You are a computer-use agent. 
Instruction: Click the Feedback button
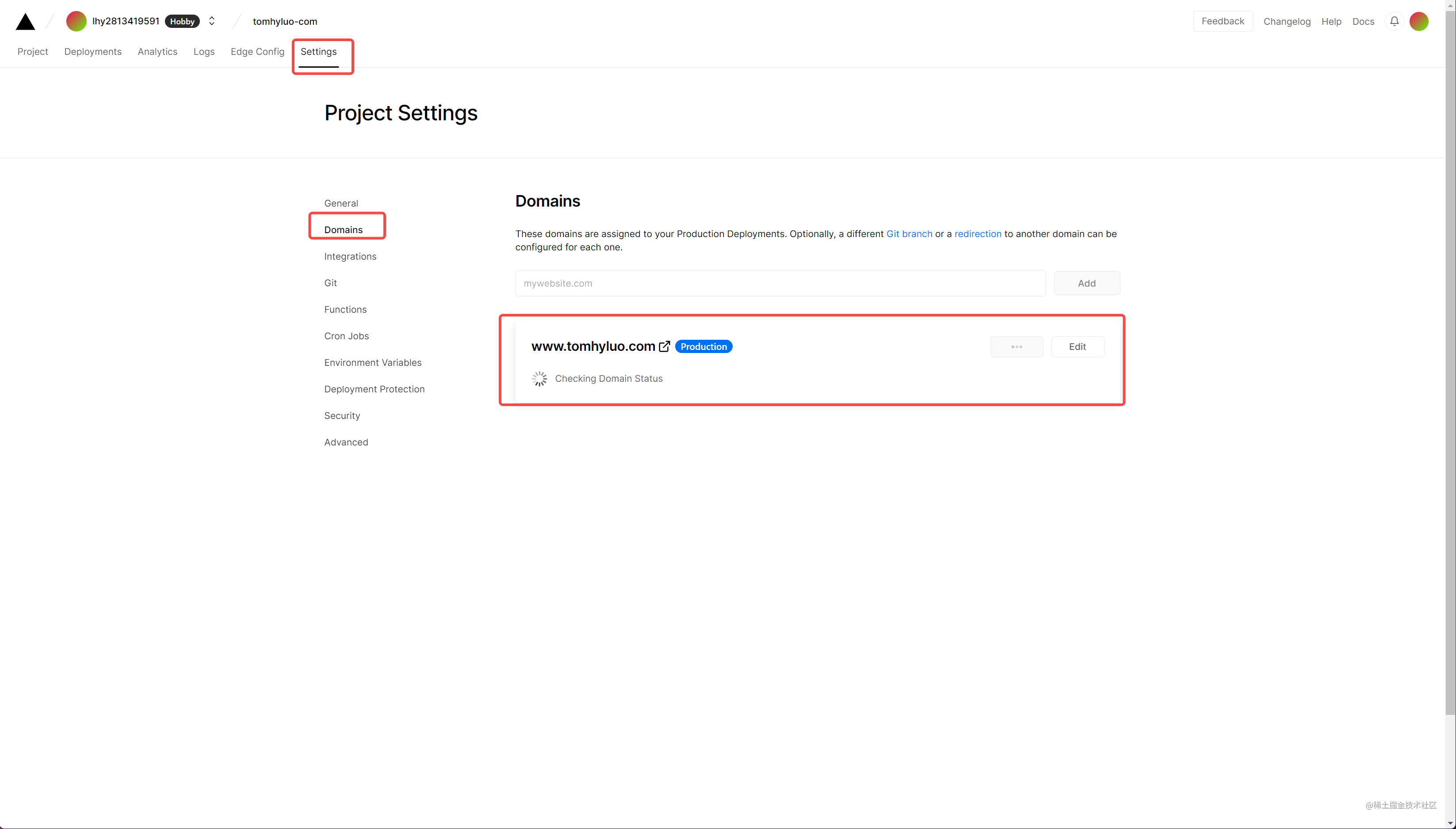click(1222, 21)
